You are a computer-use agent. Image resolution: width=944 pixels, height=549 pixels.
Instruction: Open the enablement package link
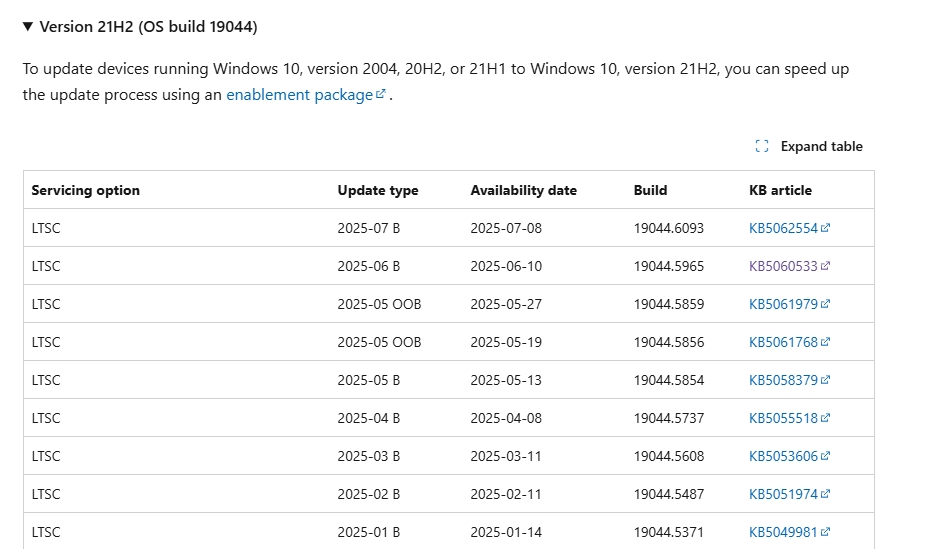(x=306, y=95)
